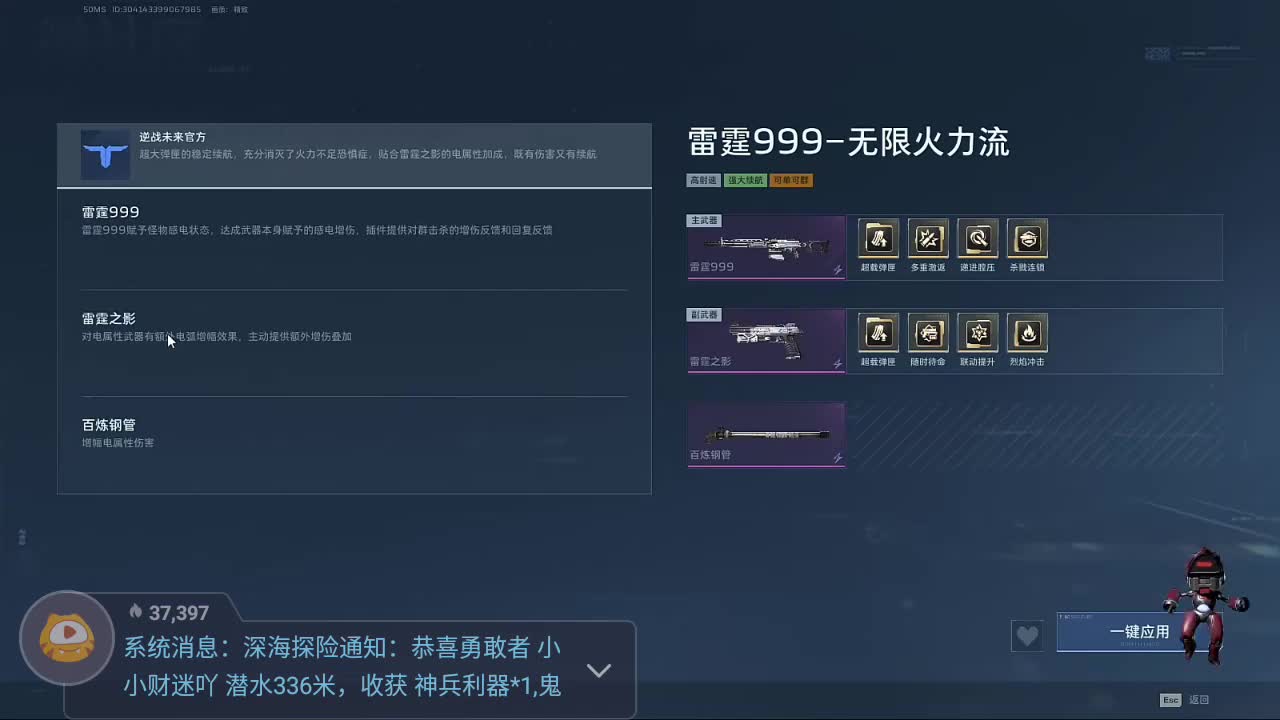
Task: Click the orange streamer avatar icon
Action: [x=67, y=639]
